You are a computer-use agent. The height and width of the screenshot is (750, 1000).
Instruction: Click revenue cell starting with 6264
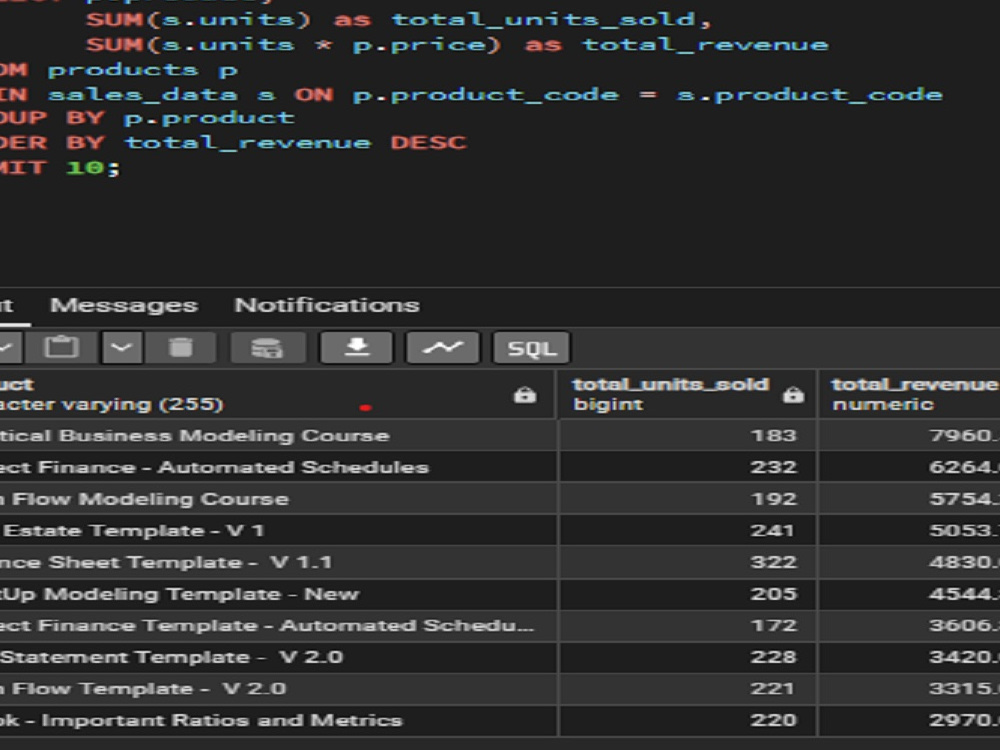[x=910, y=467]
